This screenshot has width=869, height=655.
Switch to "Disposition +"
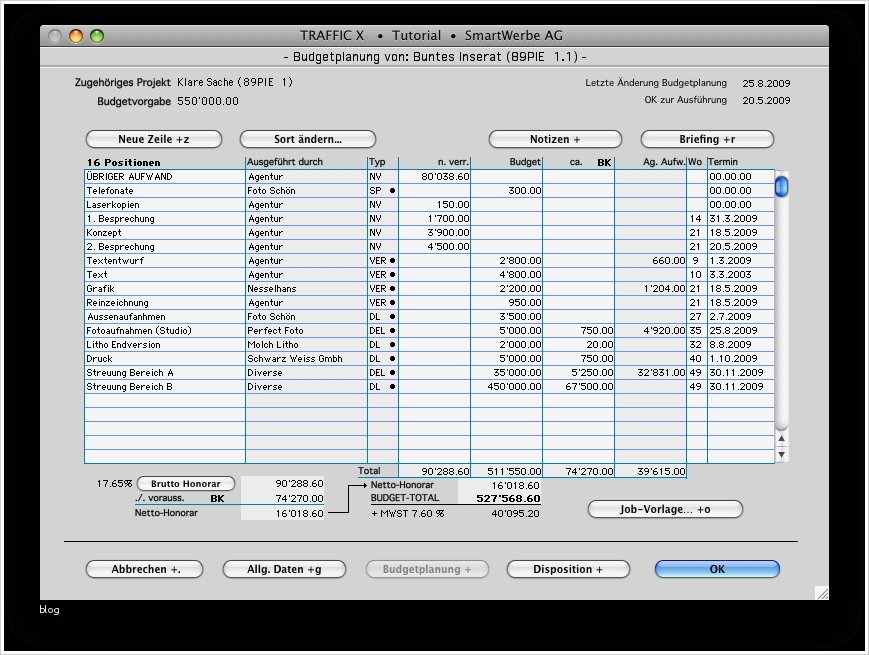568,569
